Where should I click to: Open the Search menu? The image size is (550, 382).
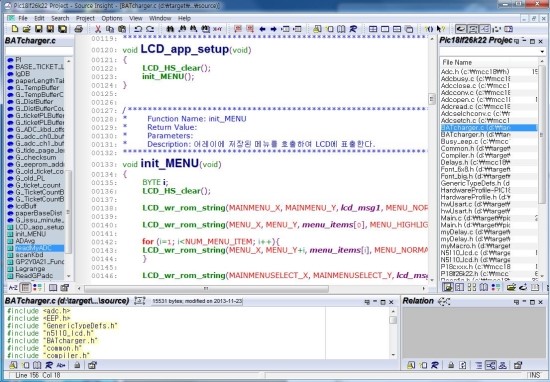pyautogui.click(x=60, y=18)
